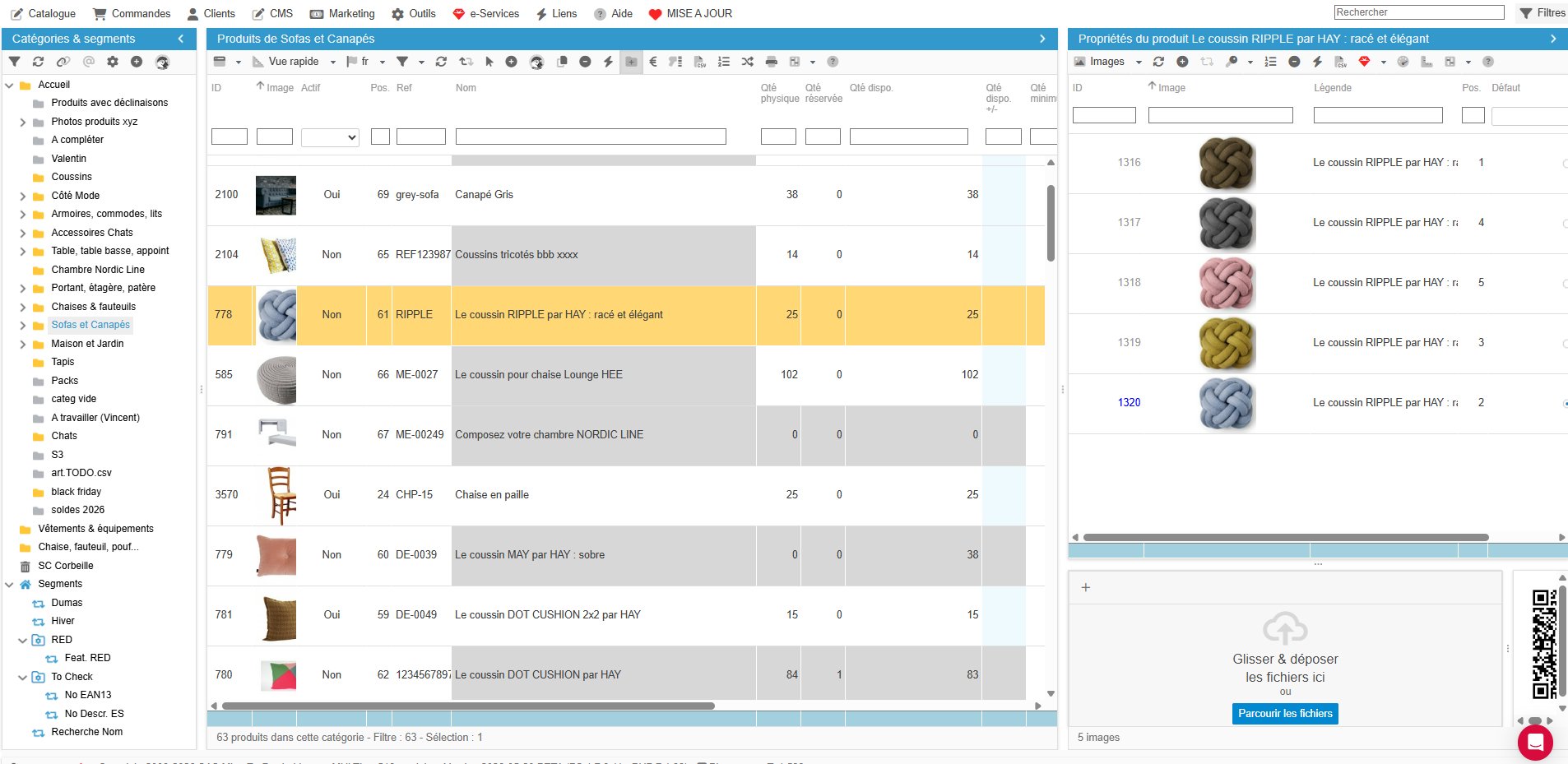Click the Parcourir les fichiers button
The image size is (1568, 764).
1285,714
